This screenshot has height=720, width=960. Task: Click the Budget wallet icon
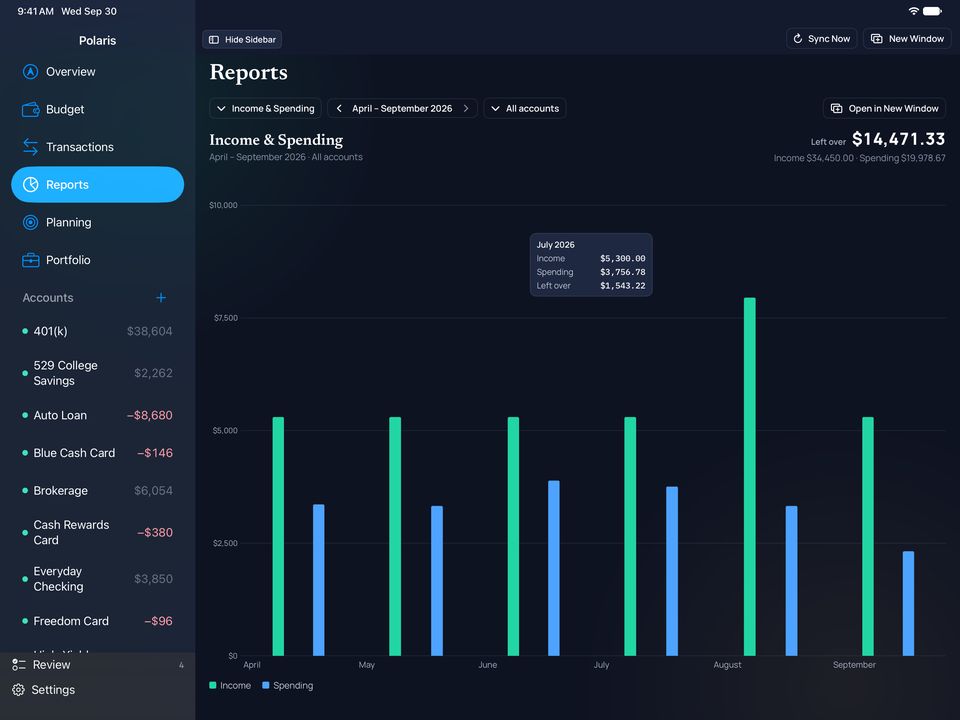tap(31, 110)
